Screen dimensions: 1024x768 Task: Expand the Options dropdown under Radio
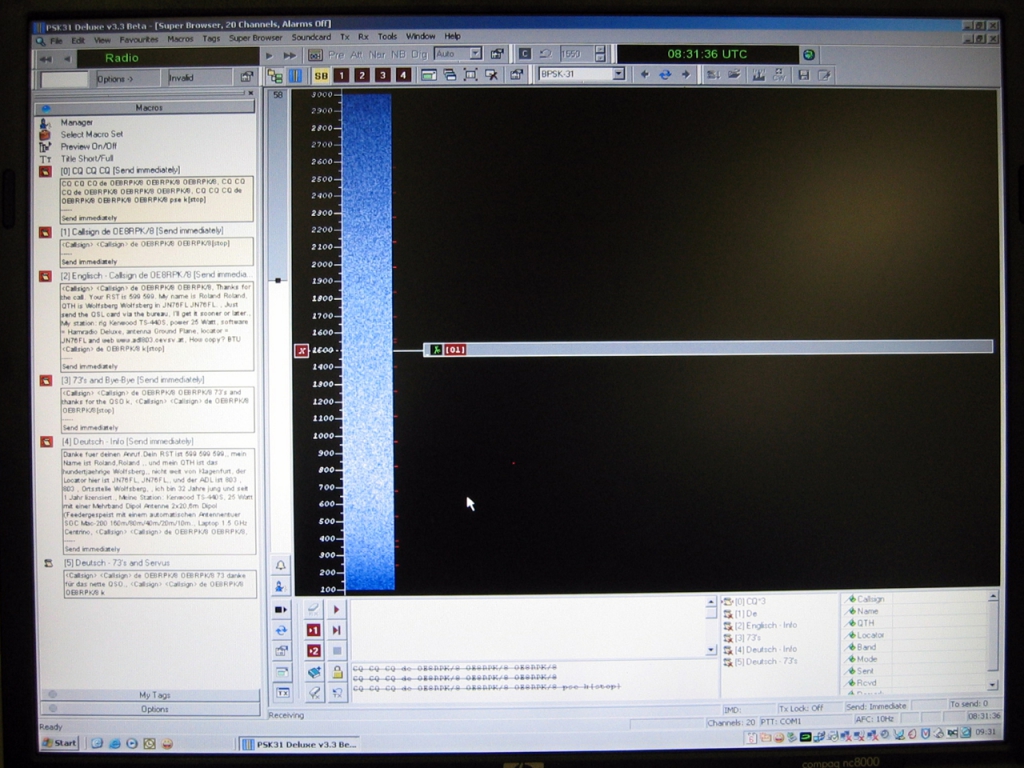[x=126, y=78]
